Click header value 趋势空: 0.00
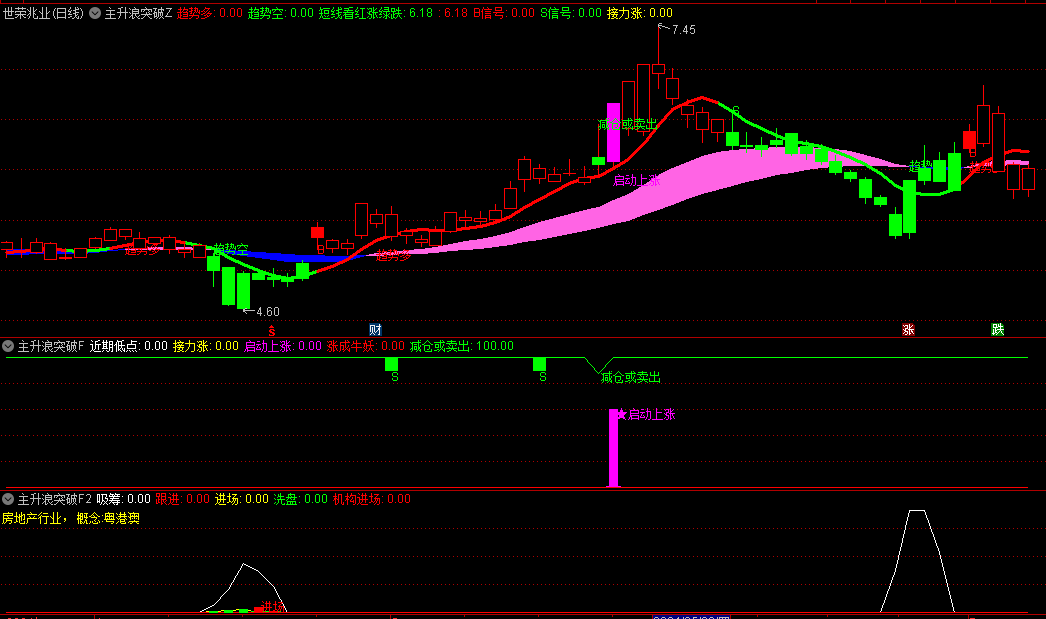This screenshot has width=1046, height=619. pos(280,13)
